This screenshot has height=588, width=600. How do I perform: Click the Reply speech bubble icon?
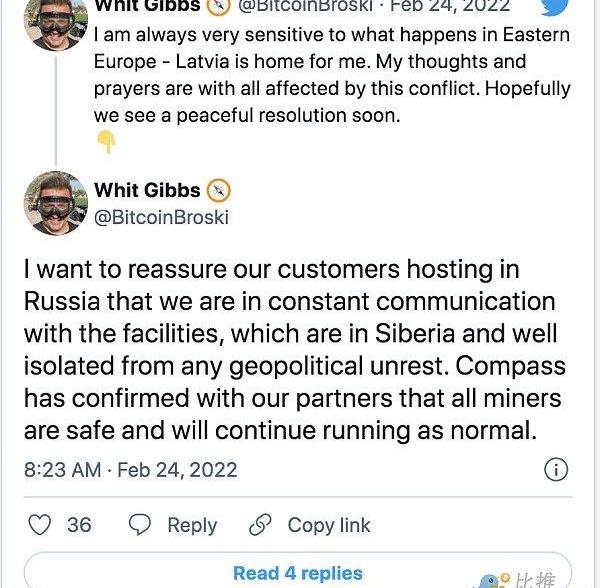141,524
